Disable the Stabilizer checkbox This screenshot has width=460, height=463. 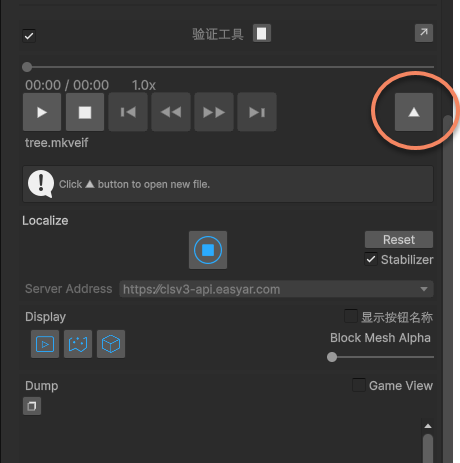tap(371, 259)
